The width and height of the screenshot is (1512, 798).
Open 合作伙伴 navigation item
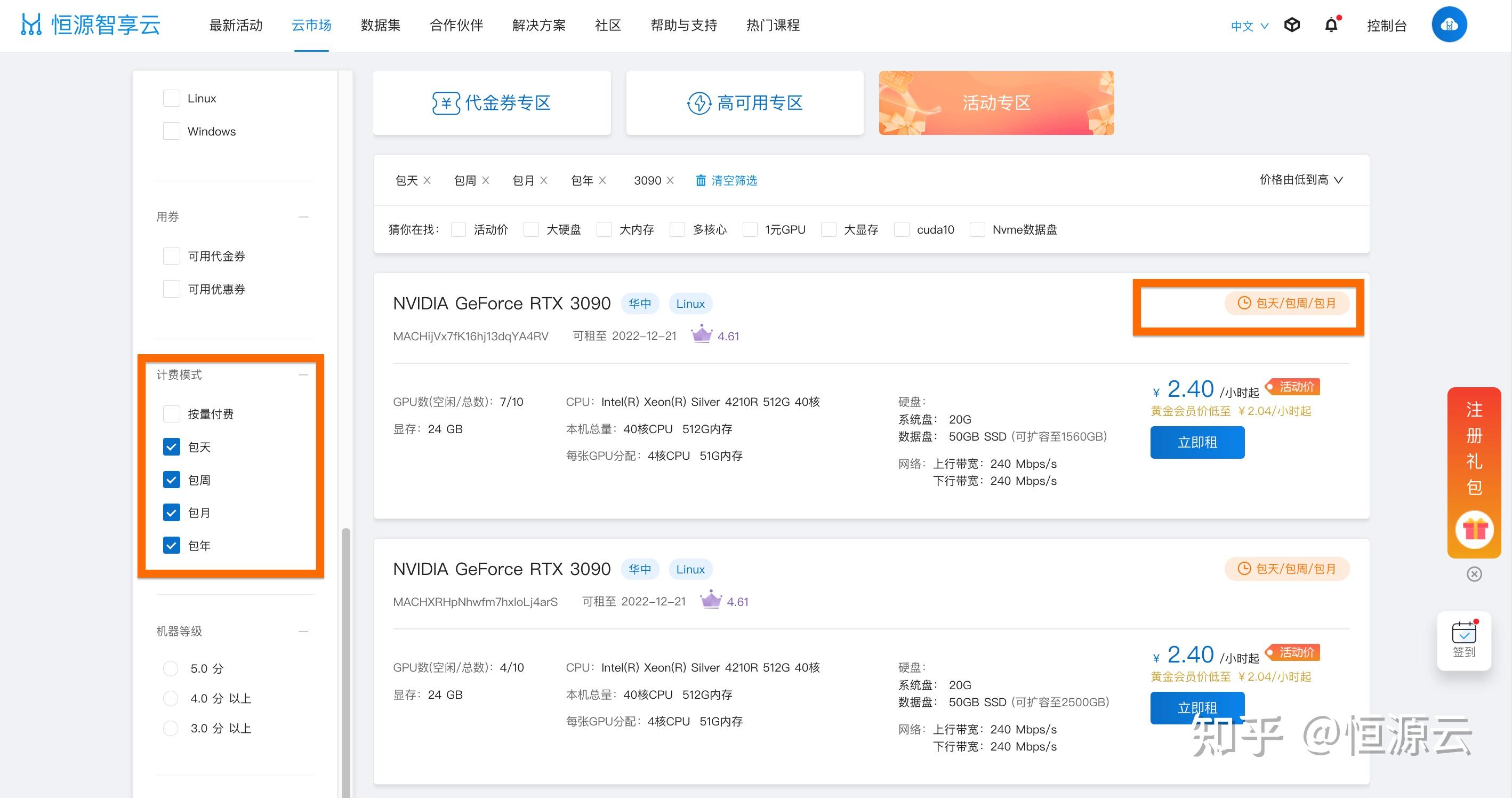pyautogui.click(x=457, y=25)
